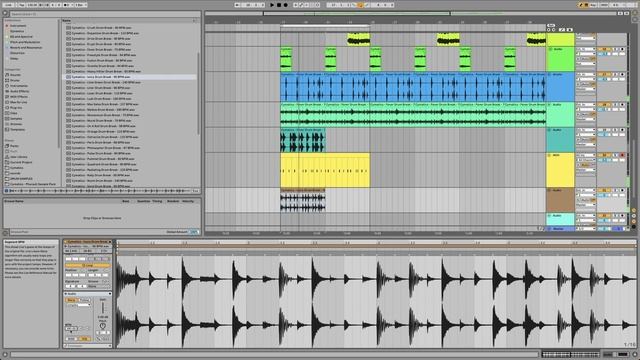Open Clips category in browser
This screenshot has width=640, height=360.
[x=13, y=113]
